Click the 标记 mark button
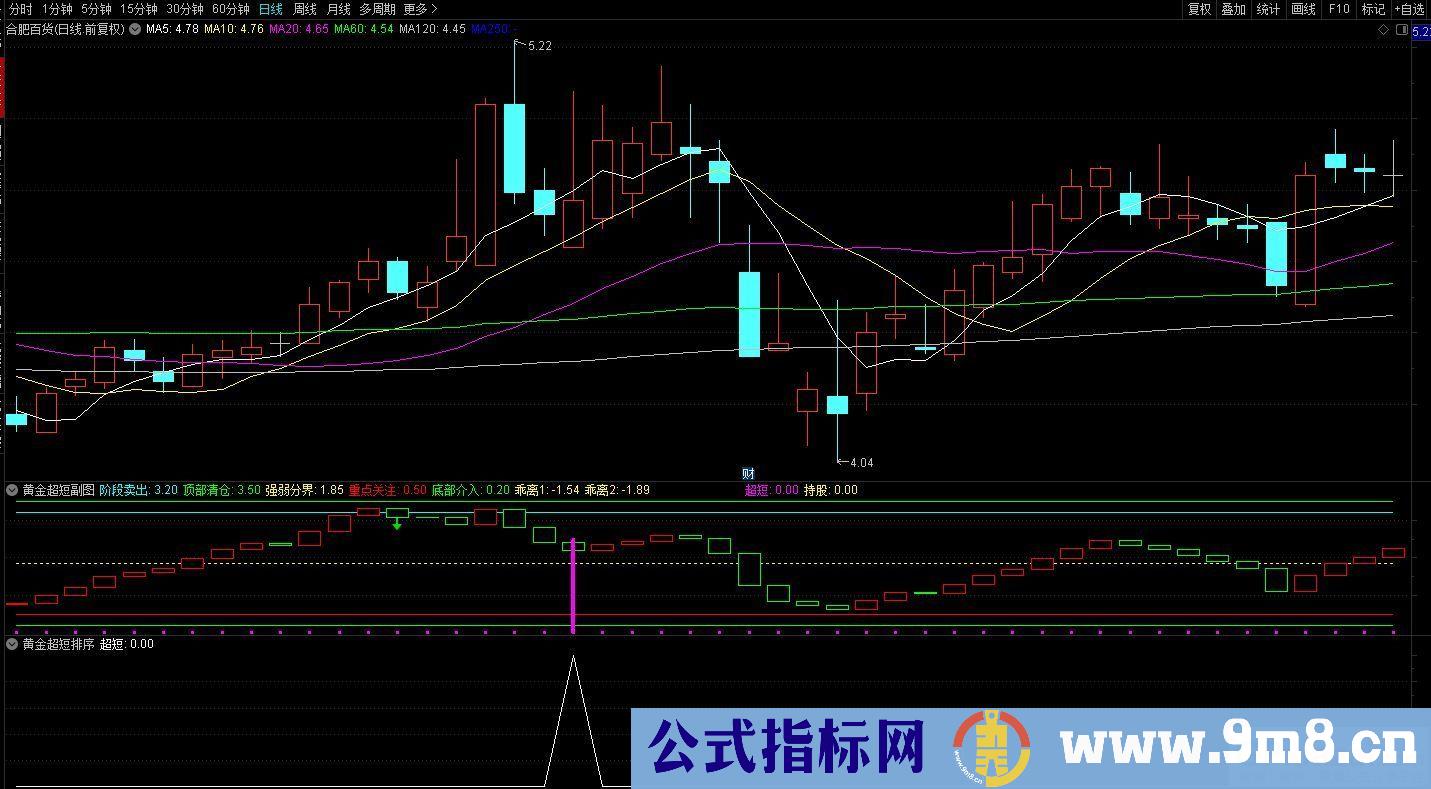This screenshot has width=1431, height=789. click(1373, 9)
